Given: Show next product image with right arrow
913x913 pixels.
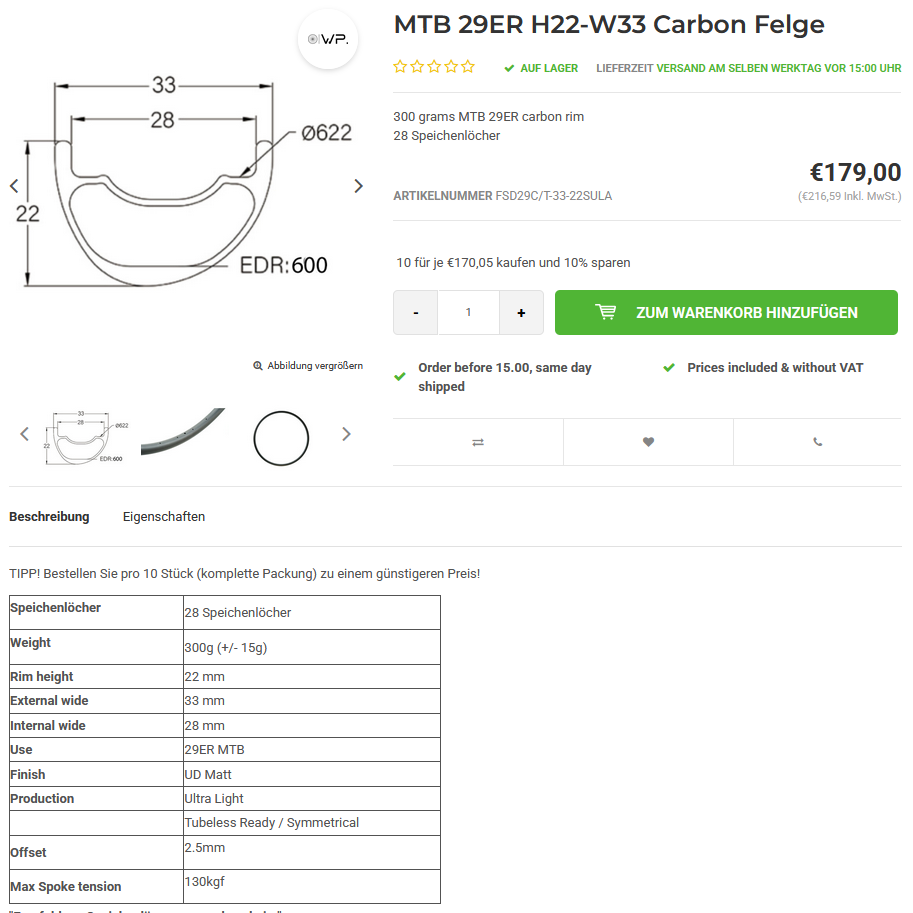Looking at the screenshot, I should 359,186.
